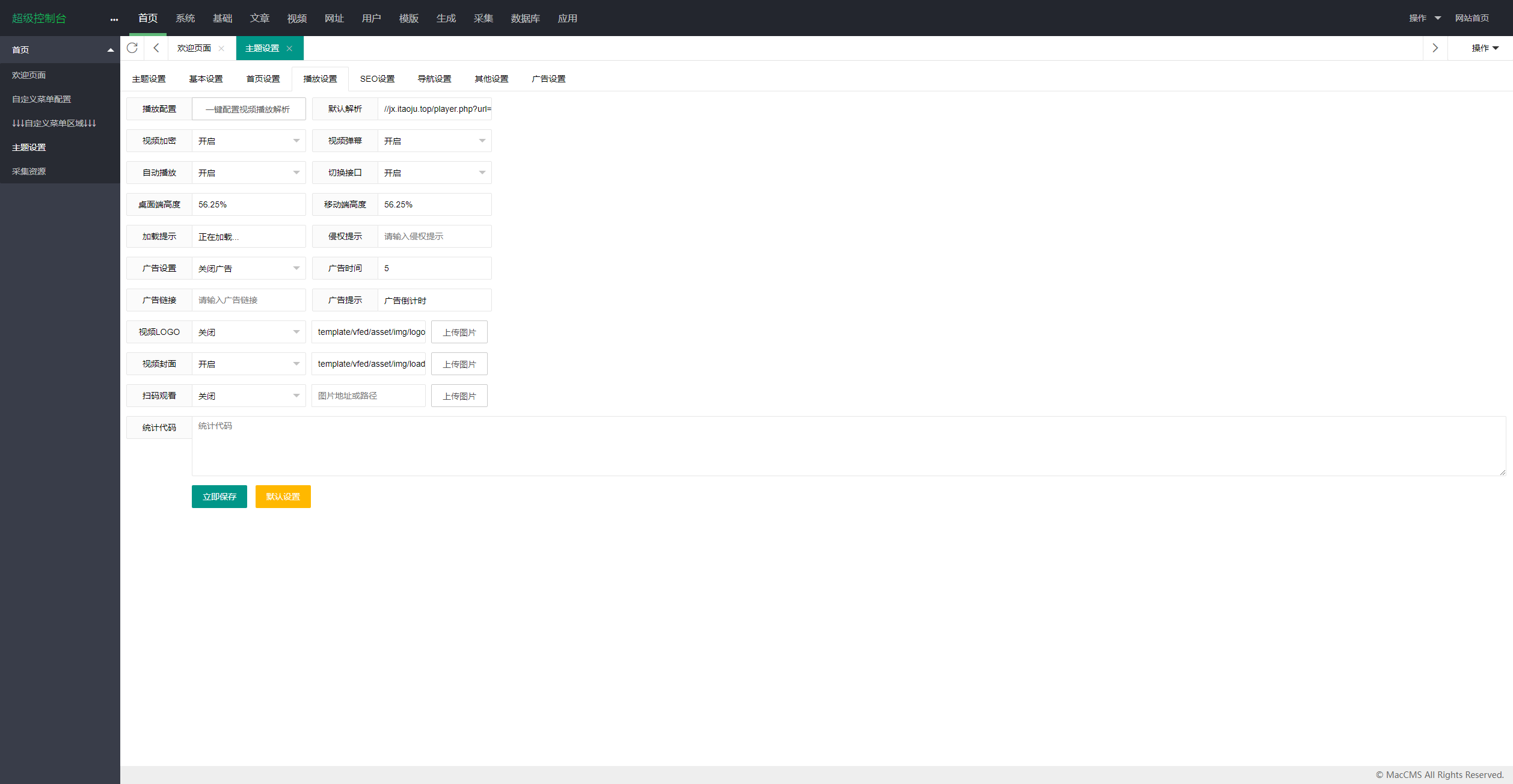Click 默认设置 button
The height and width of the screenshot is (784, 1513).
point(283,496)
